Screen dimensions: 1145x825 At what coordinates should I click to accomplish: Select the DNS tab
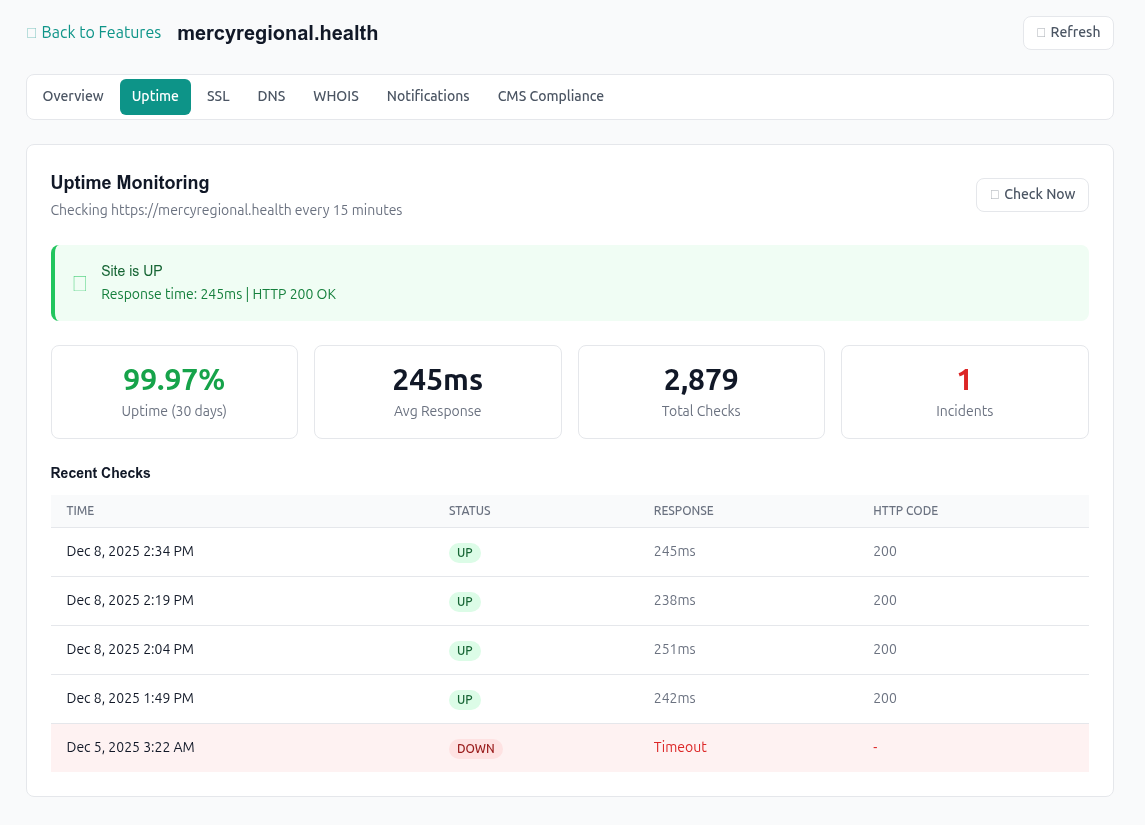click(x=271, y=96)
